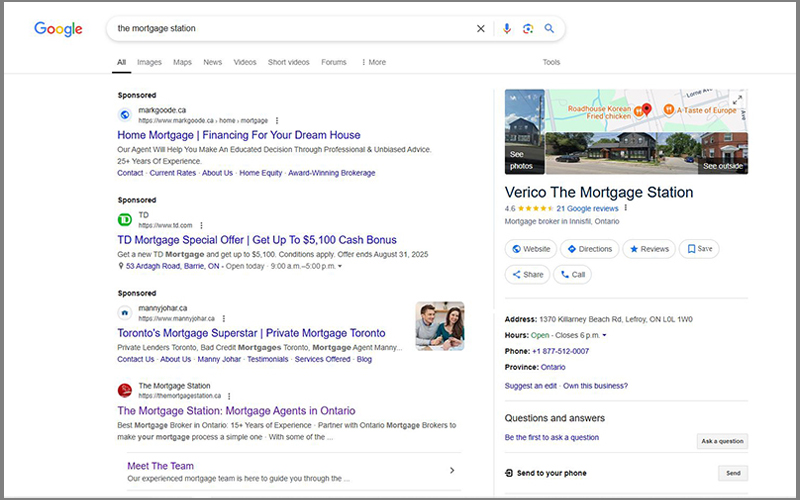
Task: Click The Mortgage Station red favicon
Action: tap(125, 391)
